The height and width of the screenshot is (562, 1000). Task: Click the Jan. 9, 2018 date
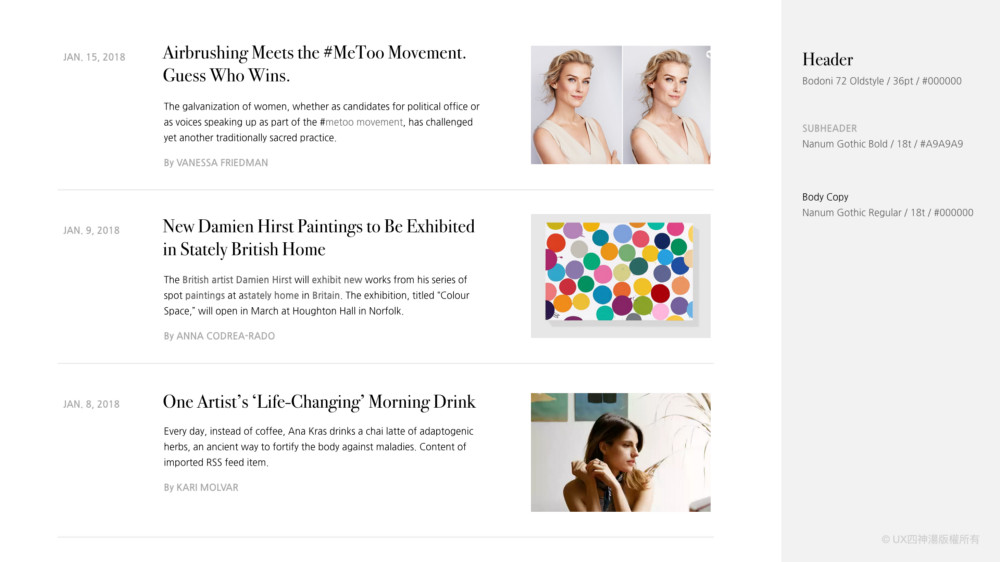[x=91, y=230]
